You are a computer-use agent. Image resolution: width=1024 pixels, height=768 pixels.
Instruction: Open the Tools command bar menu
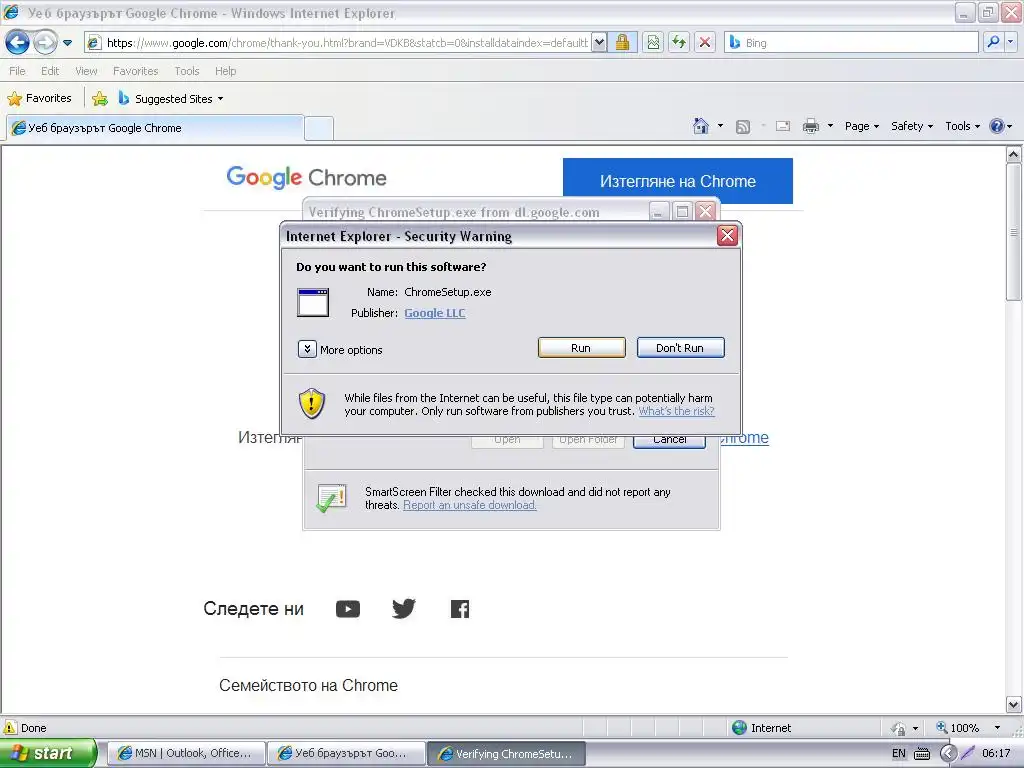(x=963, y=126)
